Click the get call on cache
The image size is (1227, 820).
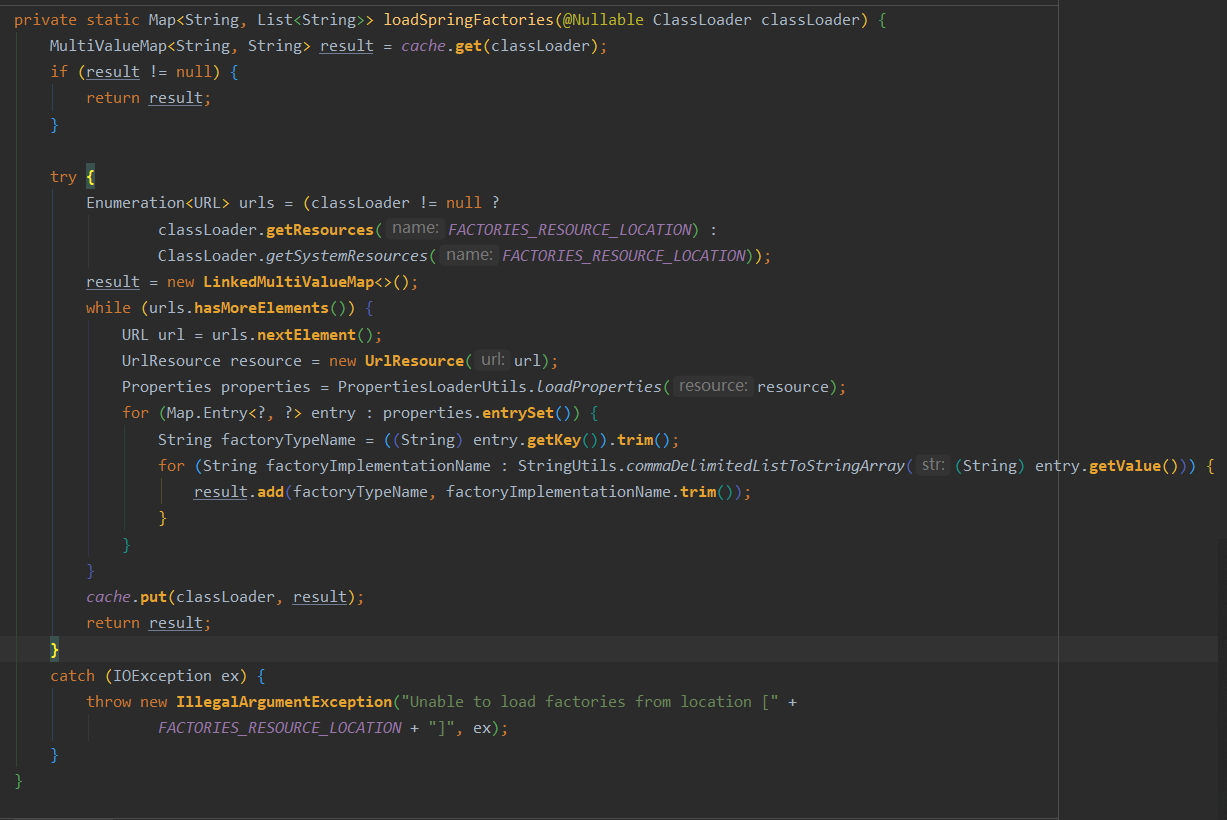(468, 46)
